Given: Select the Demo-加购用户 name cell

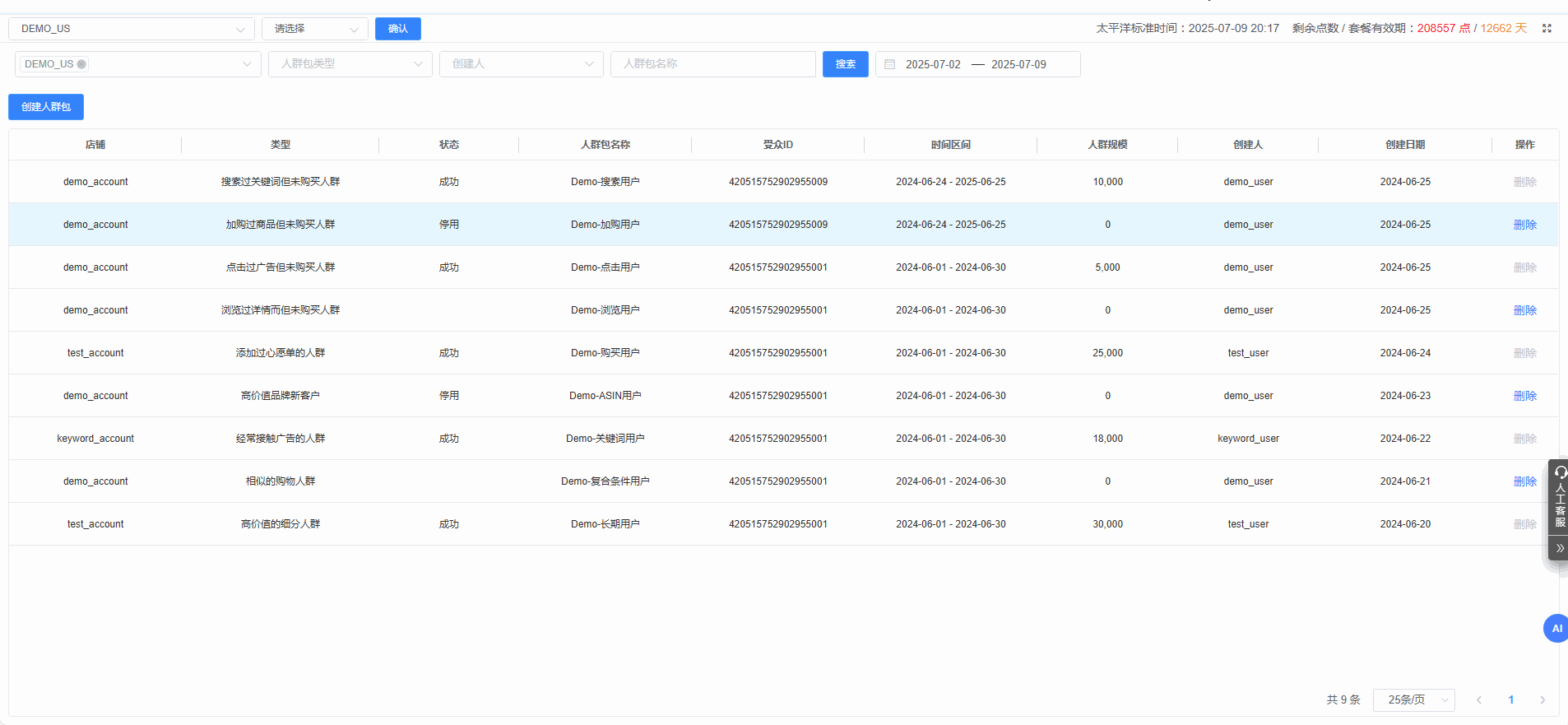Looking at the screenshot, I should click(605, 225).
